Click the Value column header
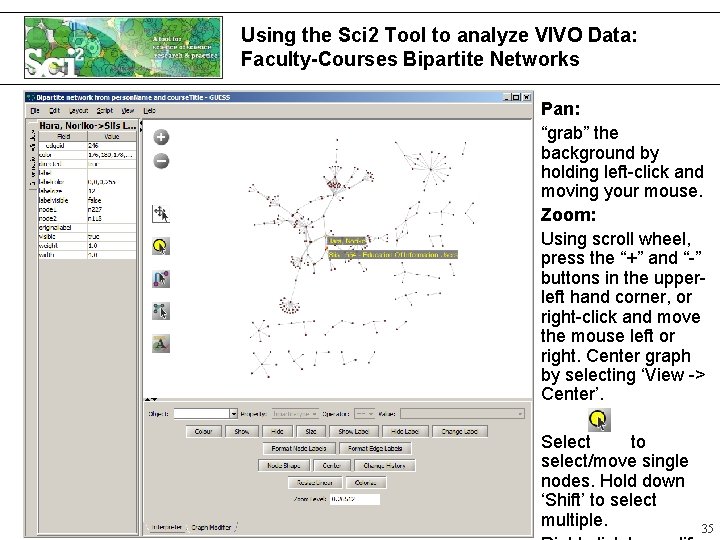720x540 pixels. click(x=112, y=136)
